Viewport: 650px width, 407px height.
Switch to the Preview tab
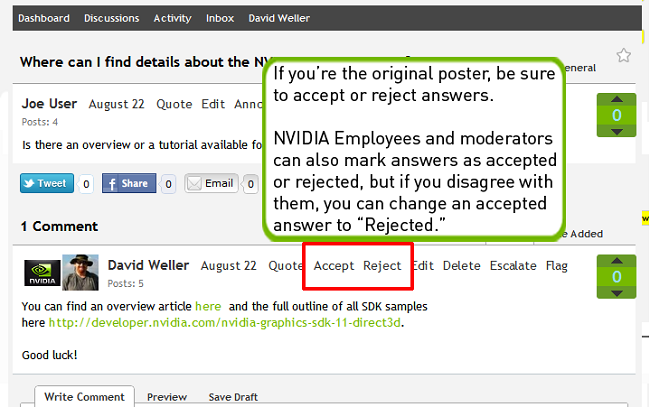coord(167,397)
